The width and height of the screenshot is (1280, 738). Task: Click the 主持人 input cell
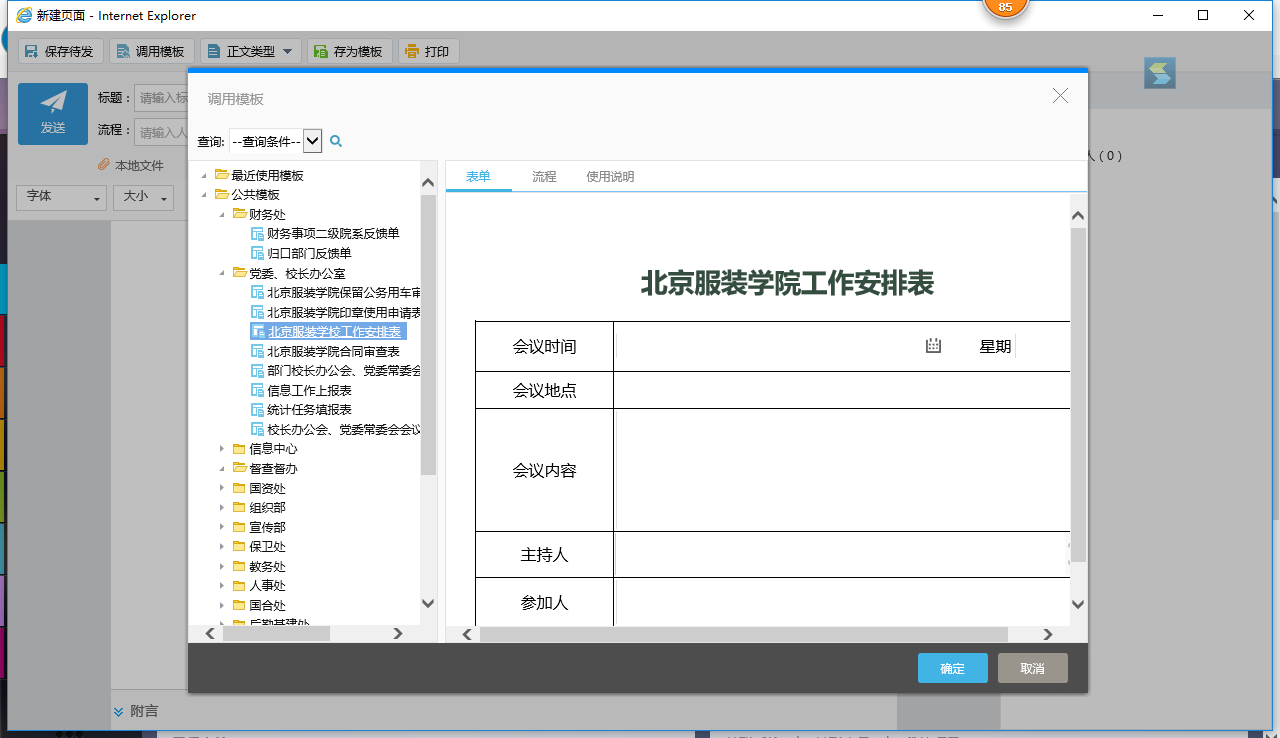[842, 555]
